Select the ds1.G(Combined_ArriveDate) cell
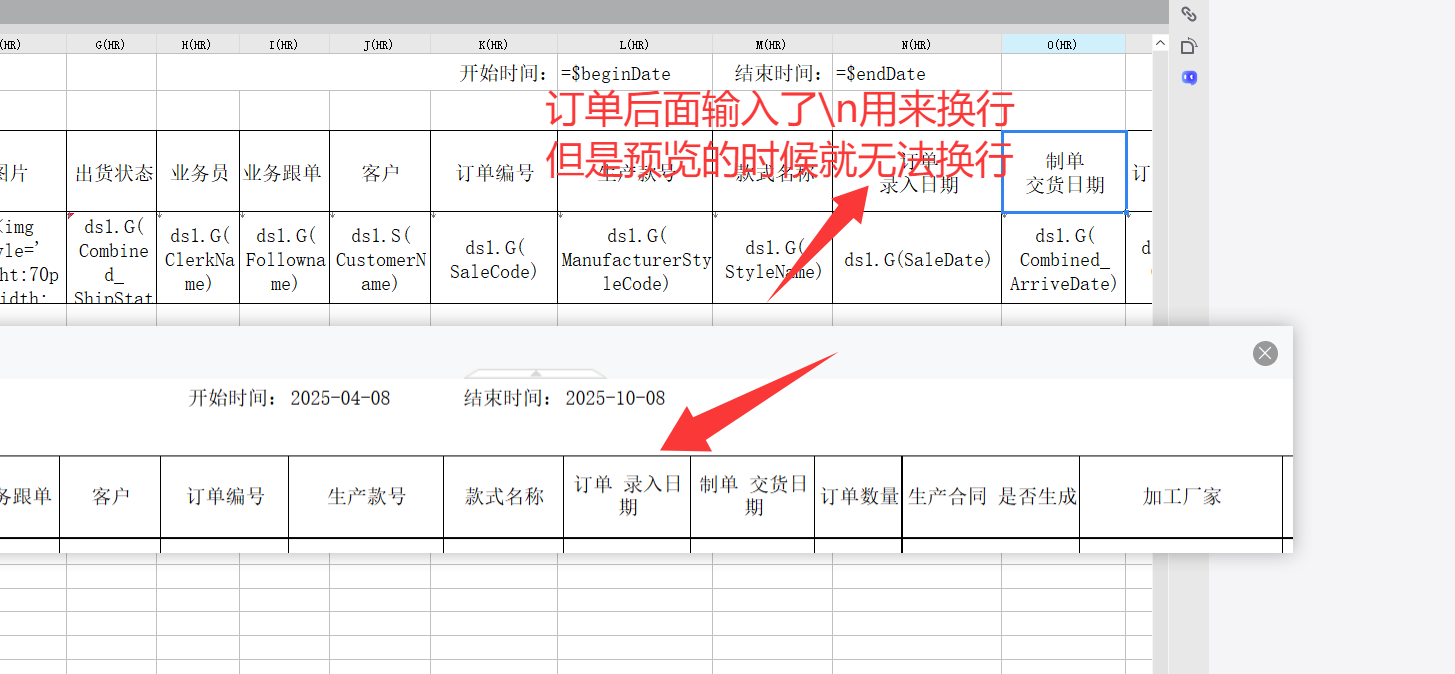 [x=1063, y=259]
